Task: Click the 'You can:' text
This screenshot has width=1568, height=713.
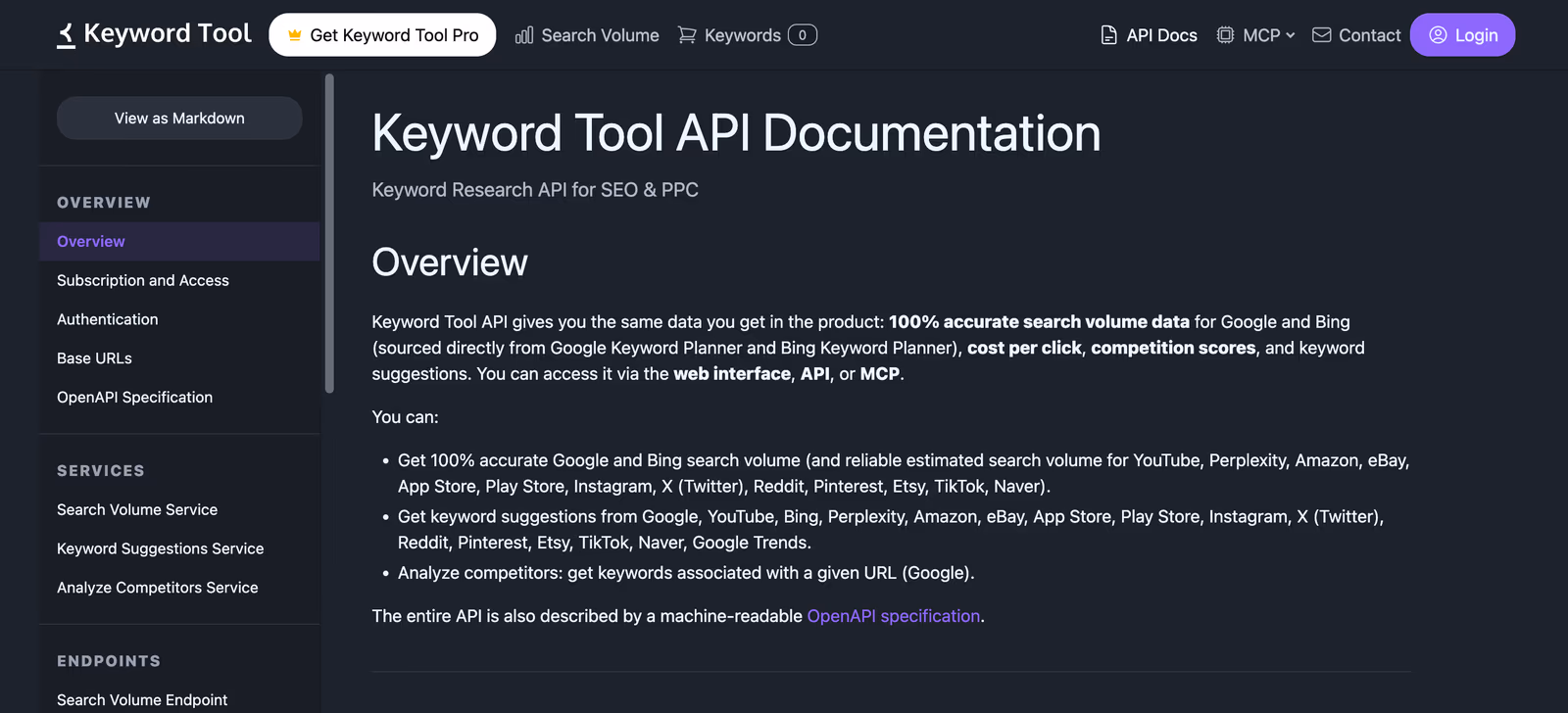Action: (x=406, y=417)
